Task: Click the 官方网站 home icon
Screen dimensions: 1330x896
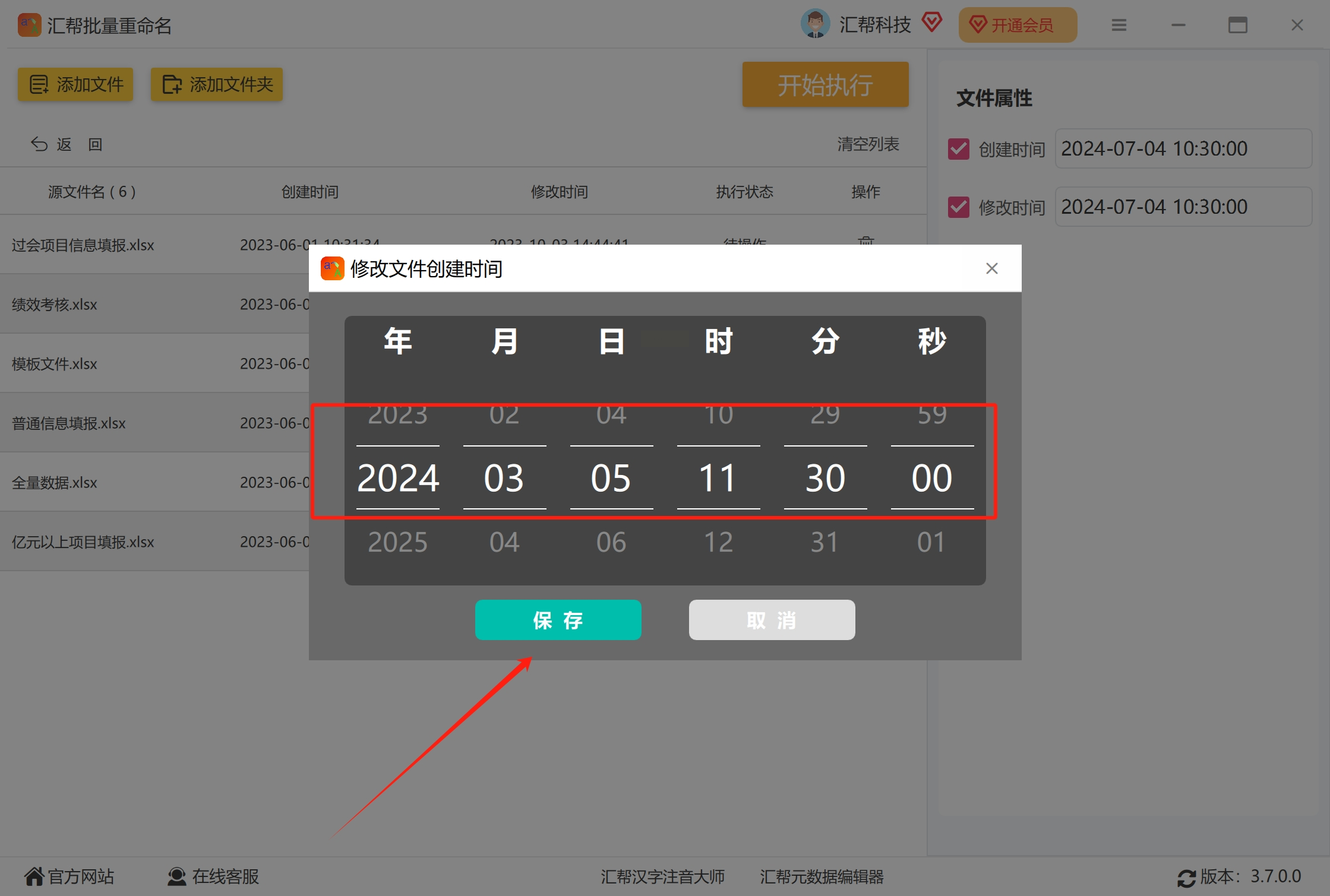Action: [x=34, y=876]
